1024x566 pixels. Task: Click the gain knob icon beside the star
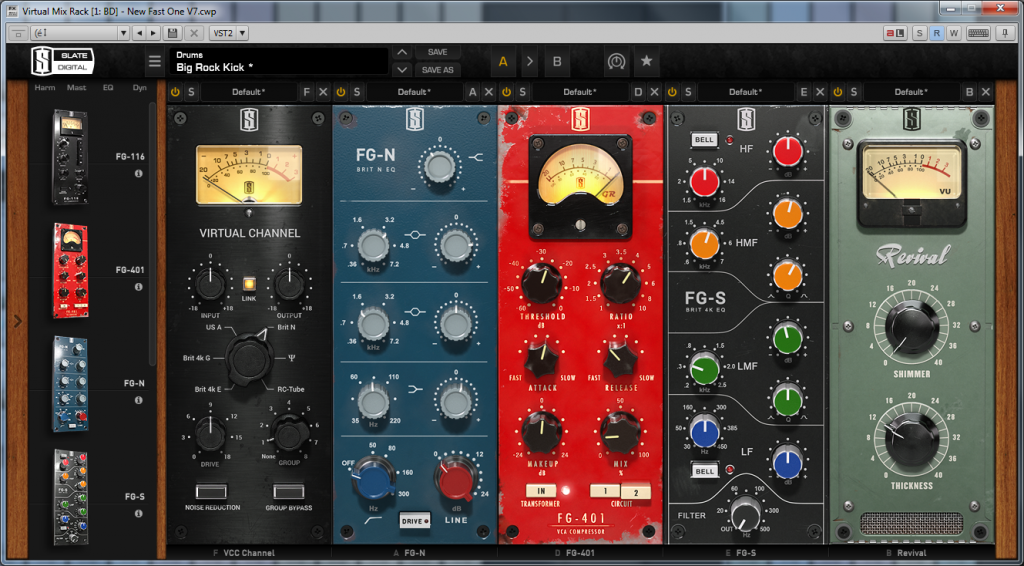[x=616, y=61]
